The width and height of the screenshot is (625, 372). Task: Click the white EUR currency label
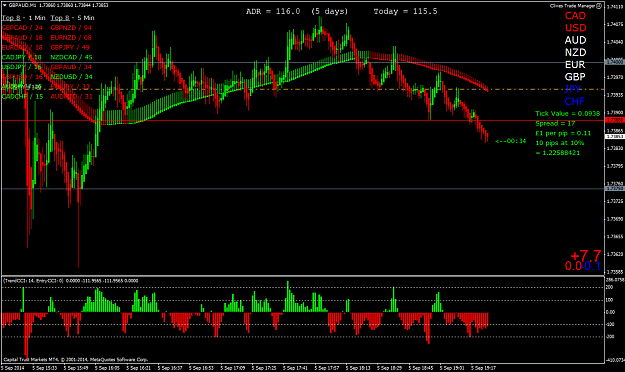click(575, 65)
